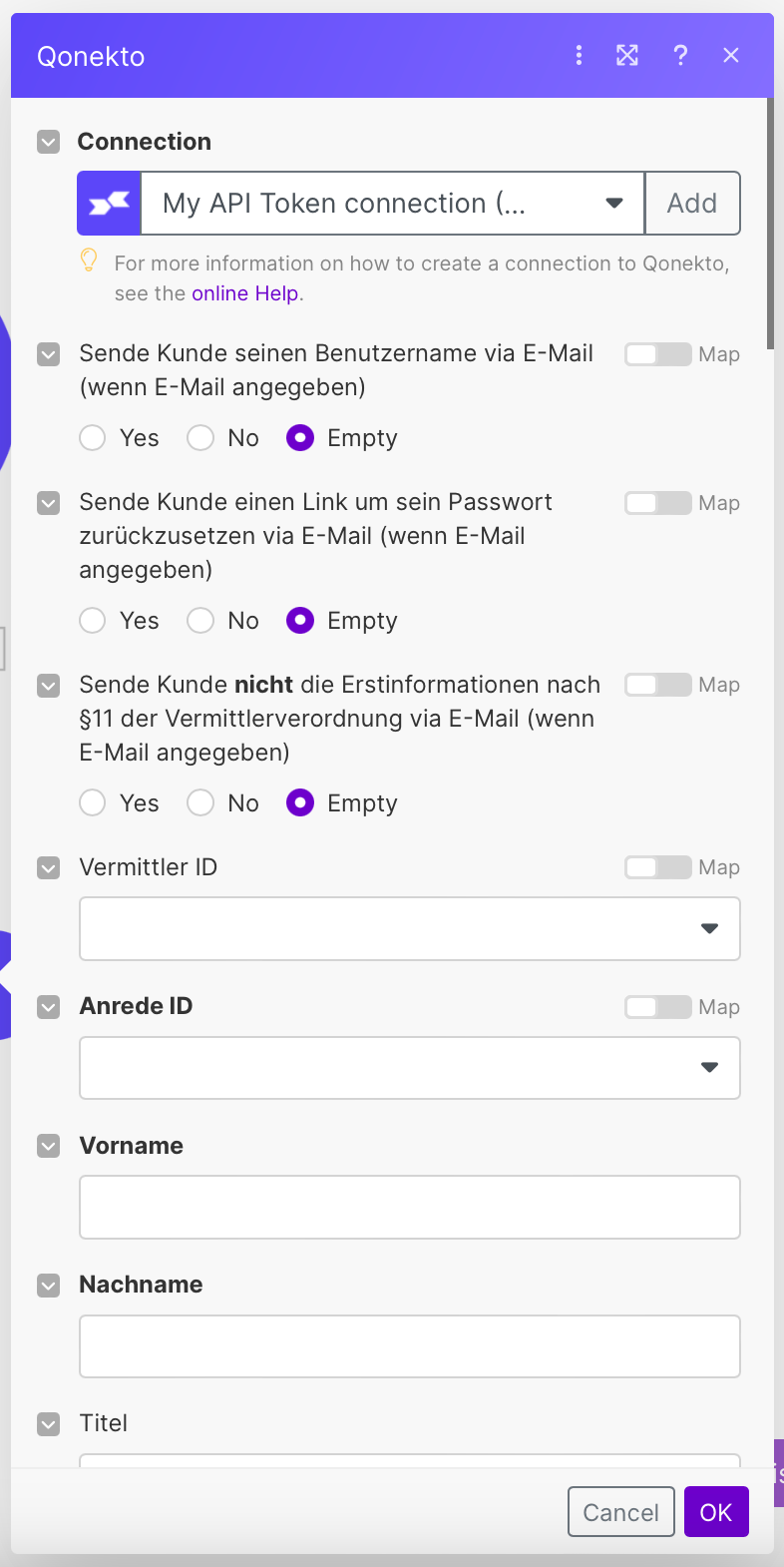The image size is (784, 1567).
Task: Open the question mark help icon
Action: pos(680,56)
